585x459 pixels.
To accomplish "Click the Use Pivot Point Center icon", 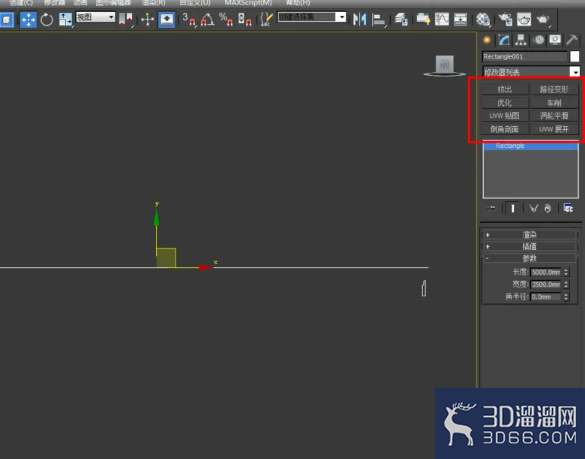I will point(126,19).
